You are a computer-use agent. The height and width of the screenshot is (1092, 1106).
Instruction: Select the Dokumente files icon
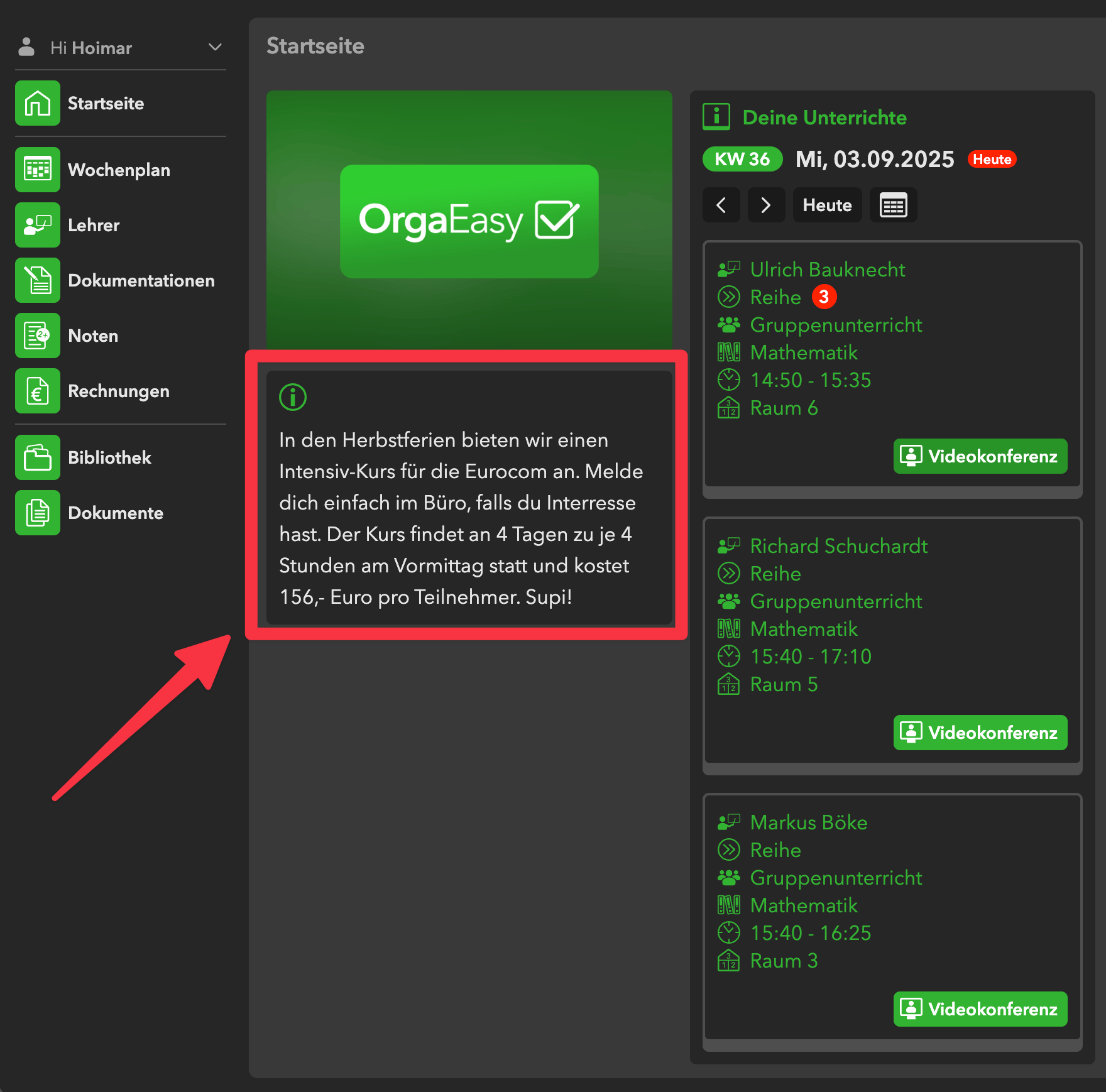click(x=38, y=513)
